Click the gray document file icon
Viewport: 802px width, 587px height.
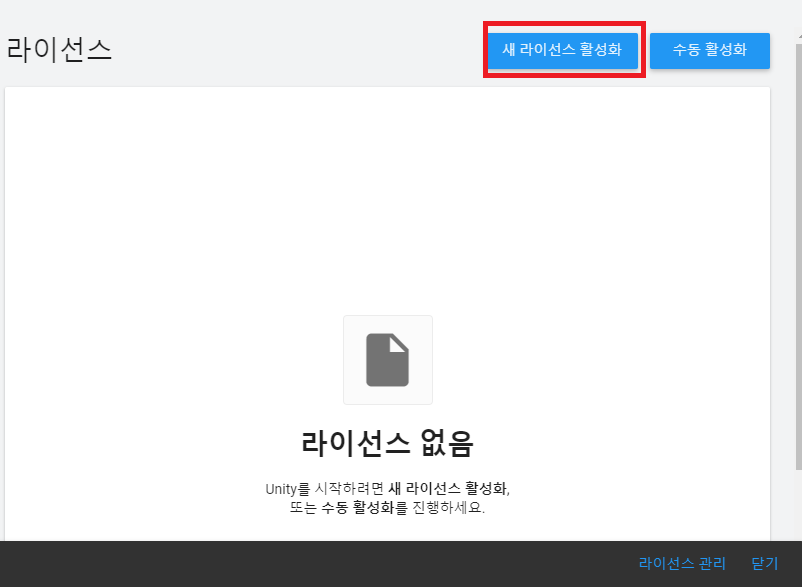387,360
